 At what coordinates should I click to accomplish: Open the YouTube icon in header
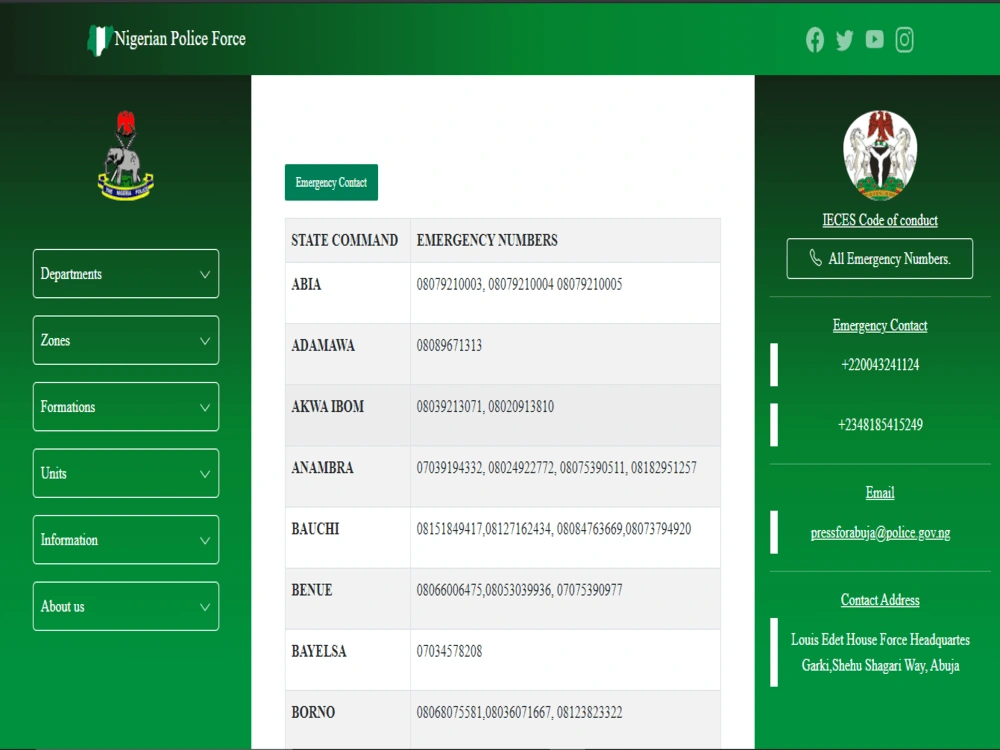(x=874, y=40)
